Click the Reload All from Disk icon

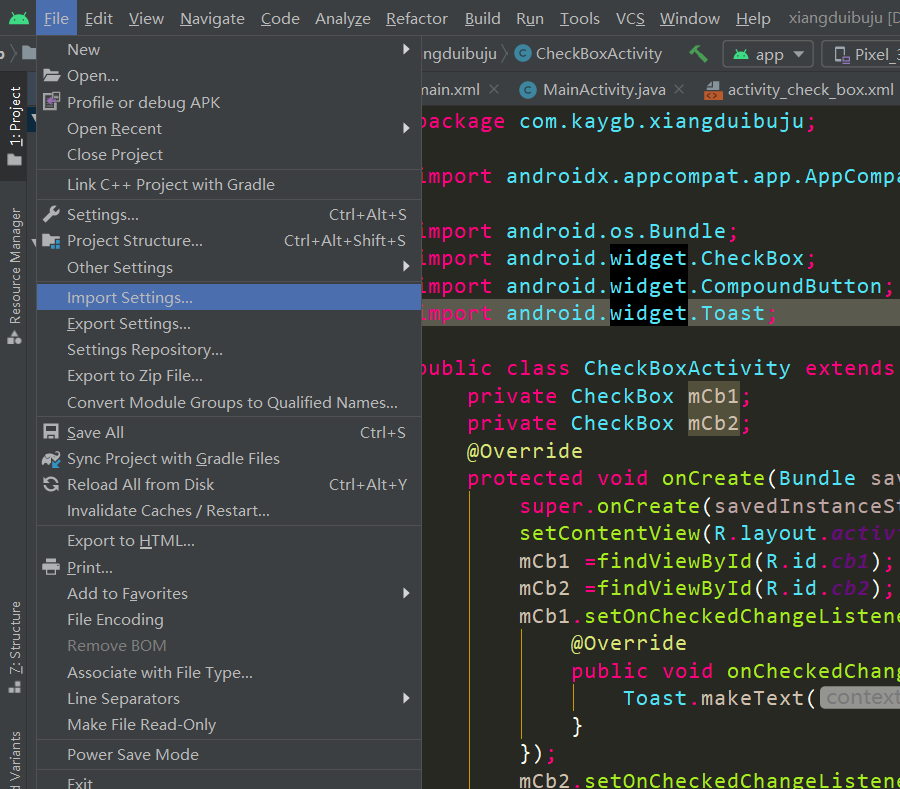click(x=51, y=485)
